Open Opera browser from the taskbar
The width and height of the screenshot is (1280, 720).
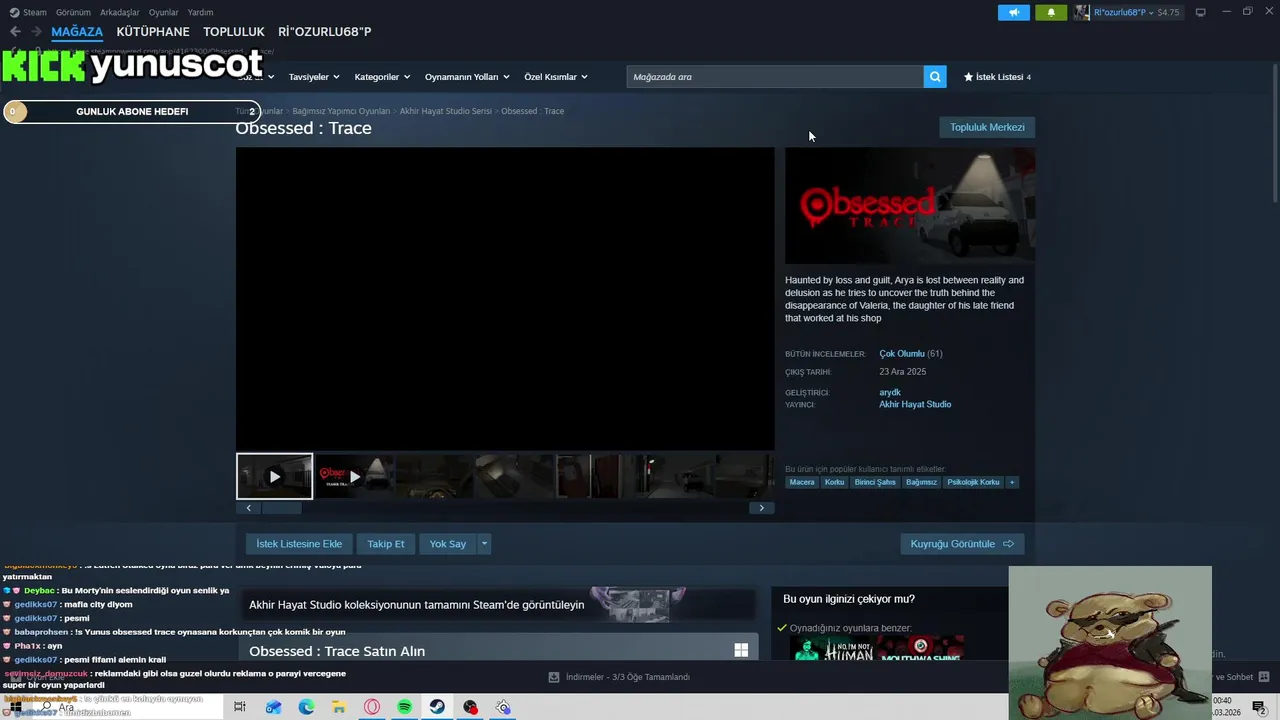(372, 707)
